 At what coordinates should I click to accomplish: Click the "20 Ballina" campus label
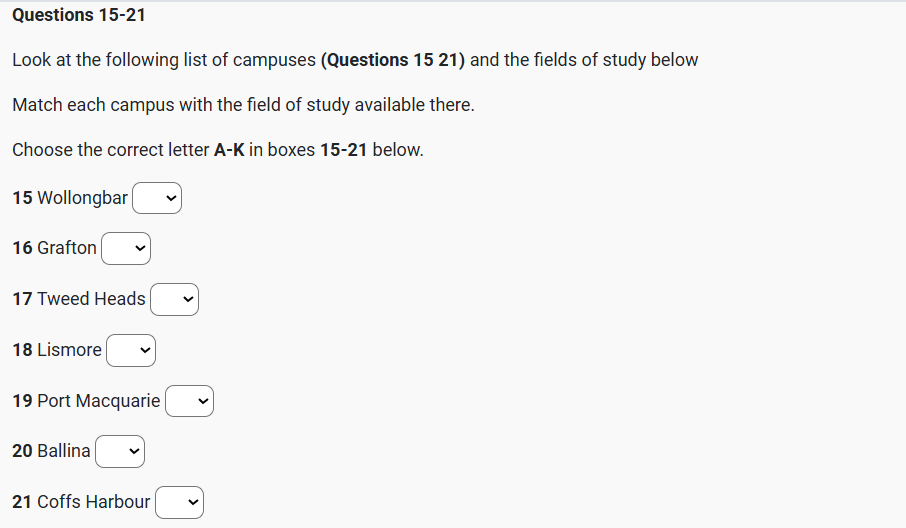(x=51, y=452)
